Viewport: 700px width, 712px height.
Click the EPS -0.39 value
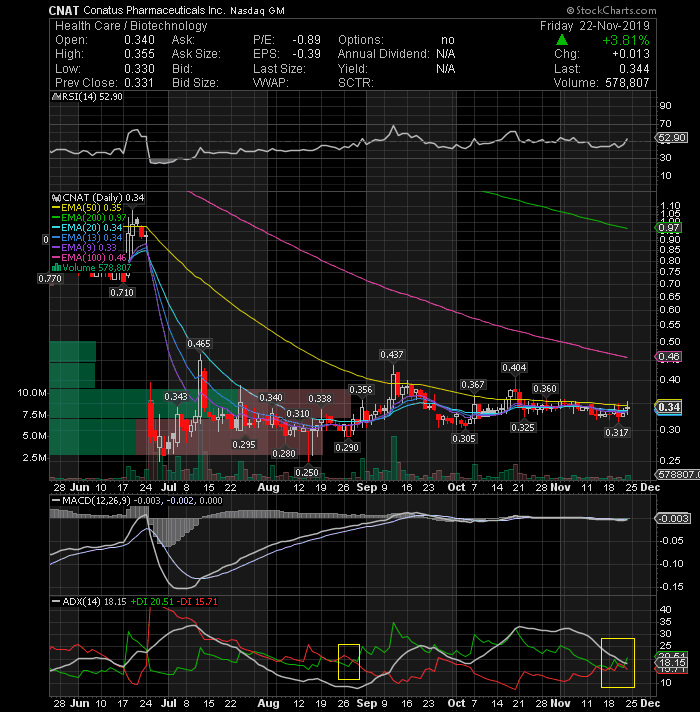point(306,54)
